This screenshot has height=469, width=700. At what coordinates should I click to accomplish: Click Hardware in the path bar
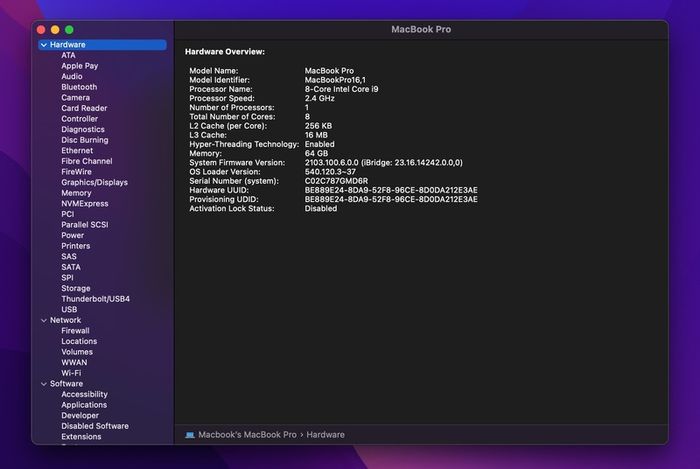(x=325, y=435)
